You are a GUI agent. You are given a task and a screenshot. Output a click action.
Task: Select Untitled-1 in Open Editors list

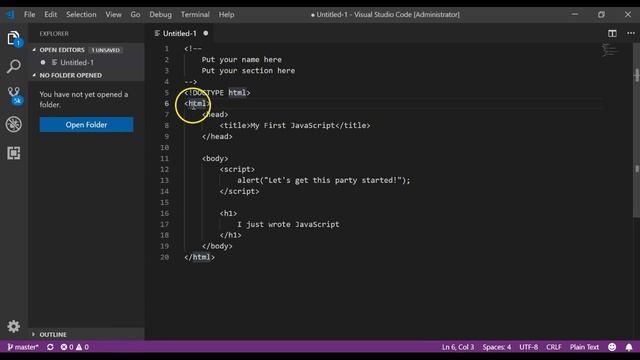point(77,62)
